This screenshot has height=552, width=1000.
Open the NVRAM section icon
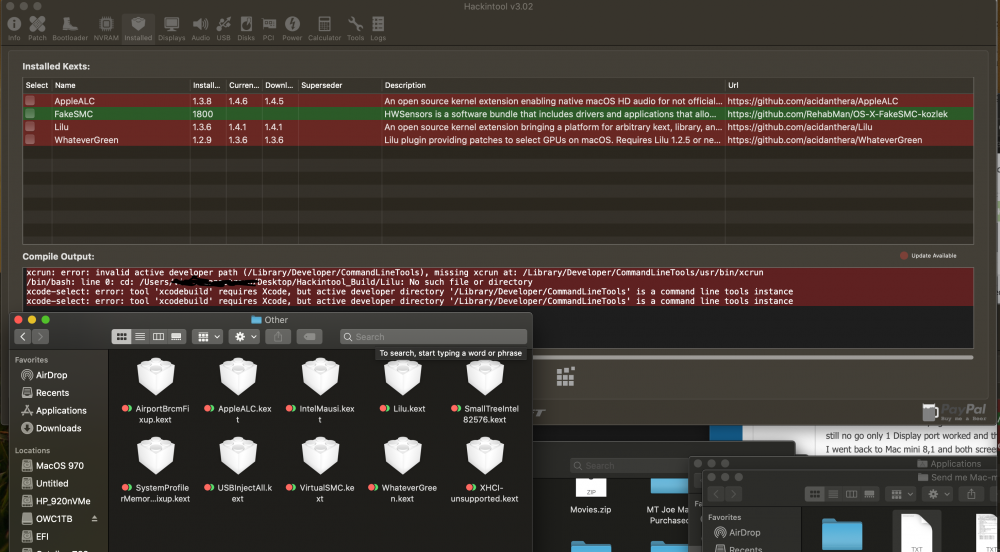106,29
